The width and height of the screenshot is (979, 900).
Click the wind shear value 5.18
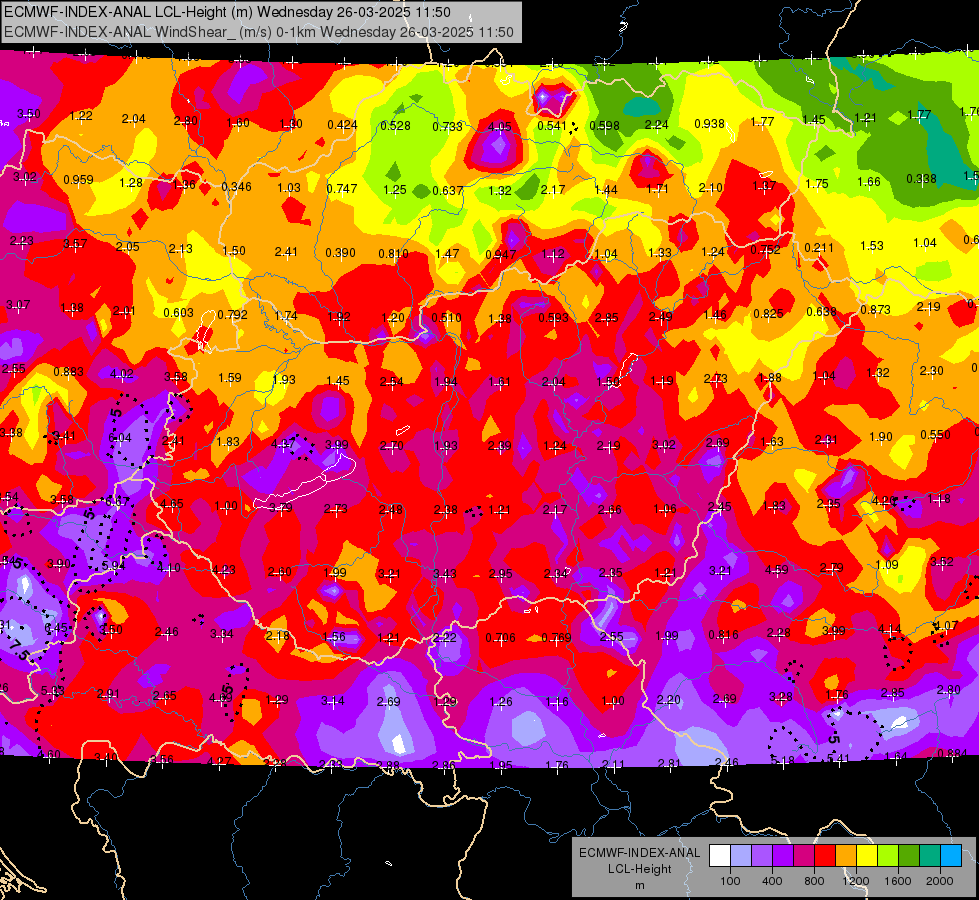tap(783, 761)
